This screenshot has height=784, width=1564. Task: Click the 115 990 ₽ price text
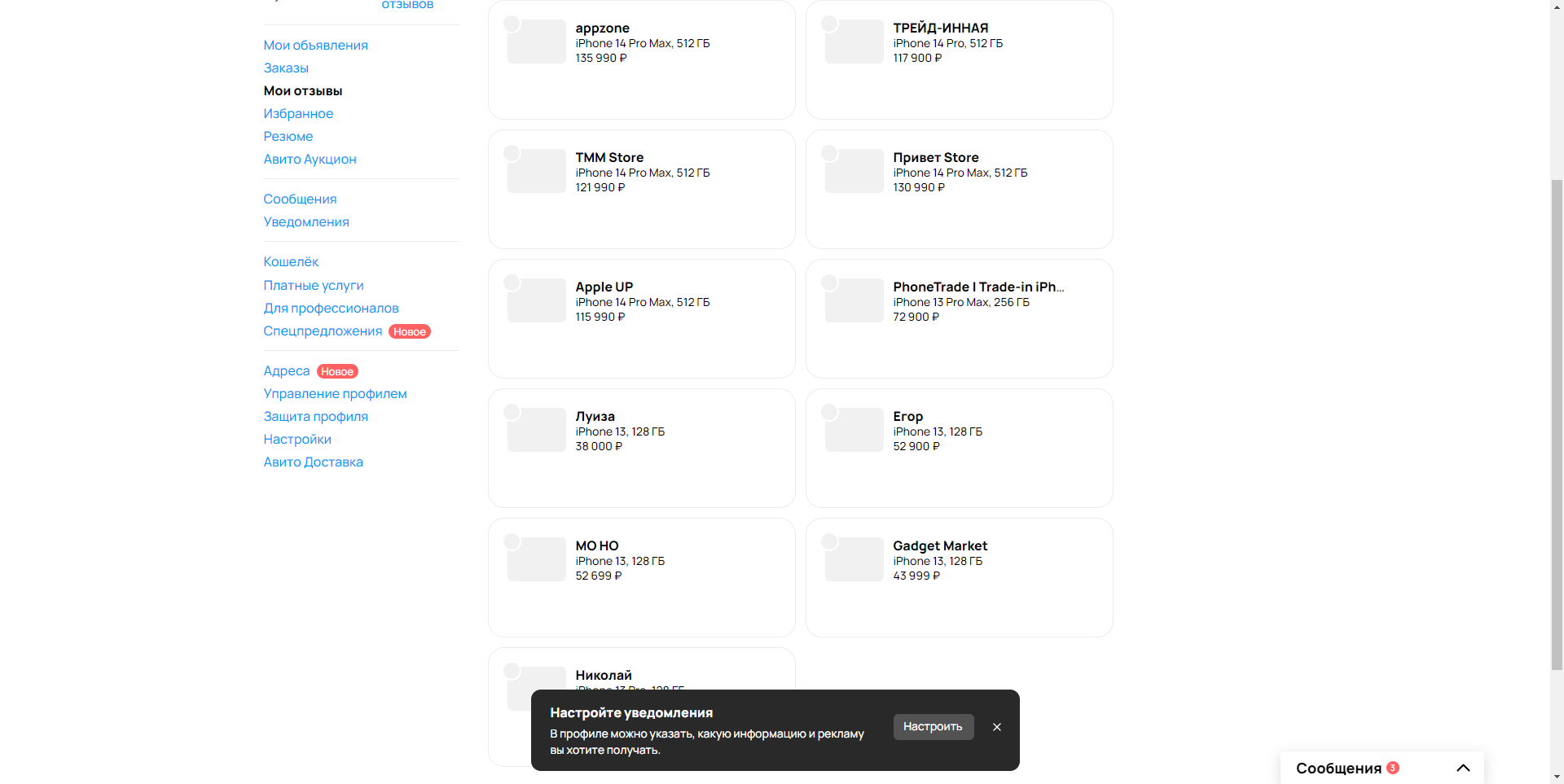(x=600, y=318)
